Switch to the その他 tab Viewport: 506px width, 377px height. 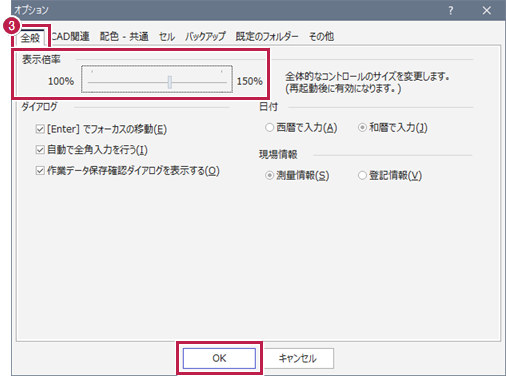click(321, 36)
